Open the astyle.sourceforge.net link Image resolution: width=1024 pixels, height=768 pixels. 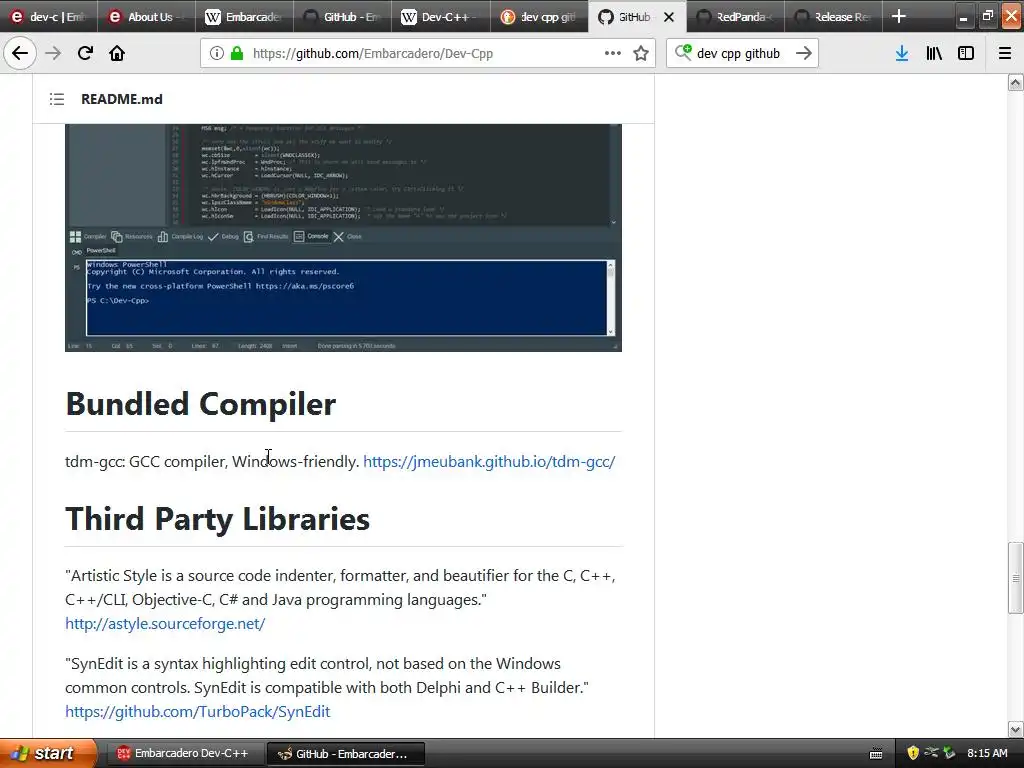pos(165,624)
